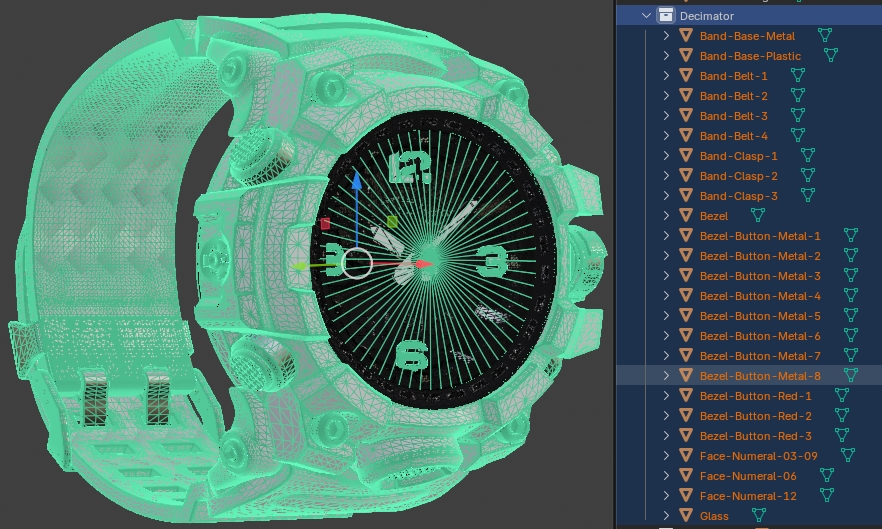882x529 pixels.
Task: Click the mesh data icon beside Bezel-Button-Red-2
Action: click(842, 415)
